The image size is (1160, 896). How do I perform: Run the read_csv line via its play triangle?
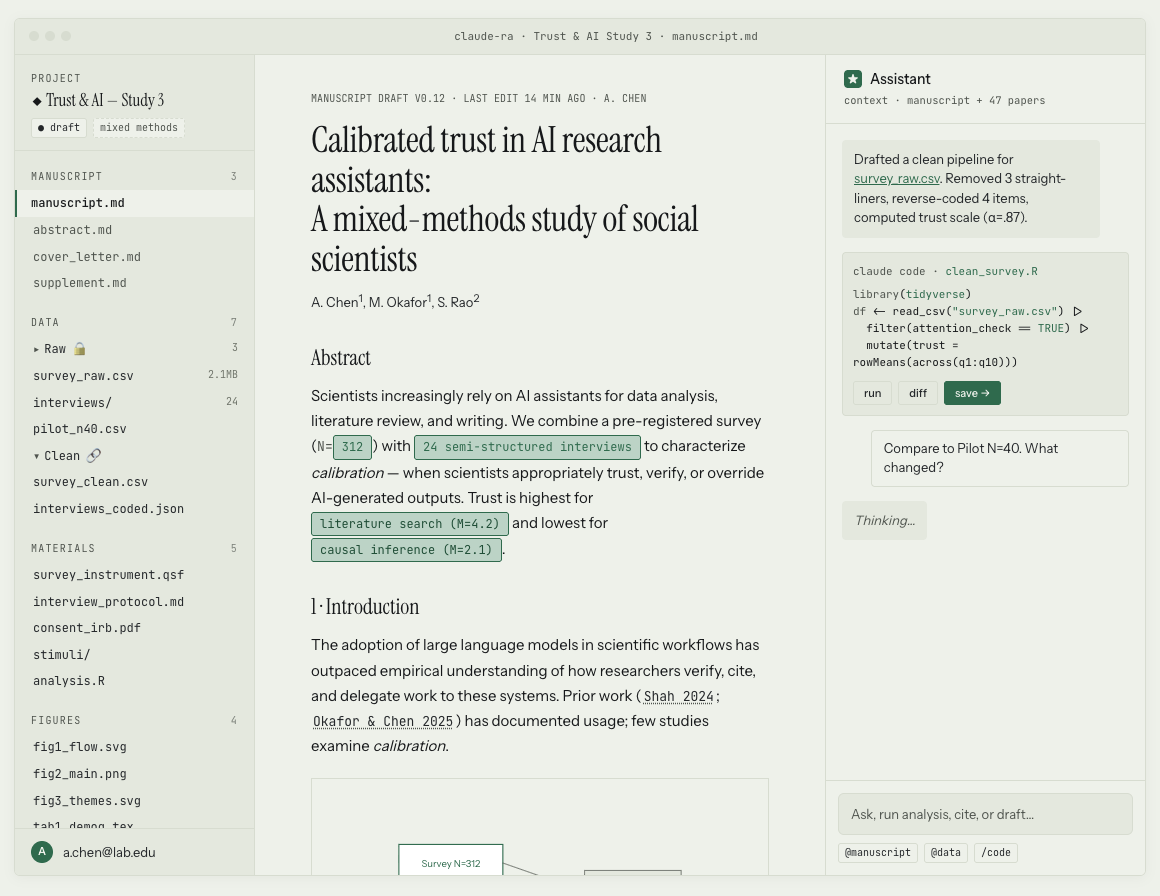coord(1078,311)
